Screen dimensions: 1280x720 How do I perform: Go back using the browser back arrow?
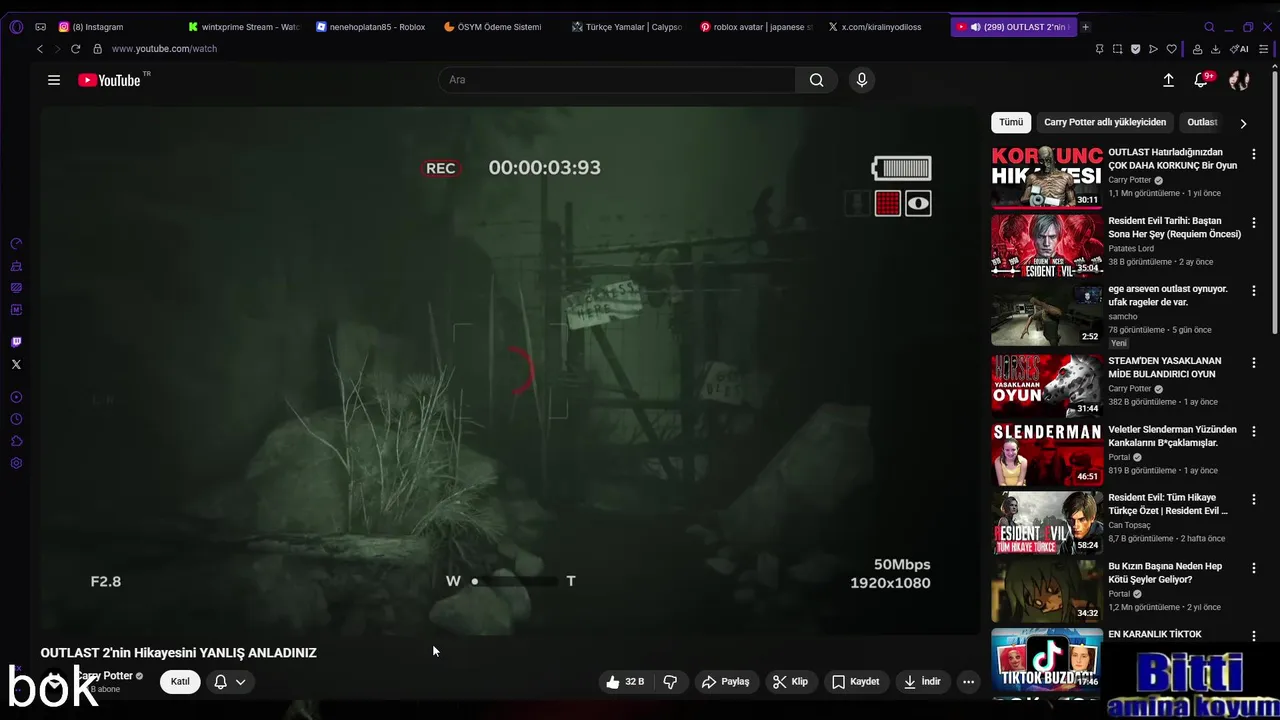click(40, 49)
